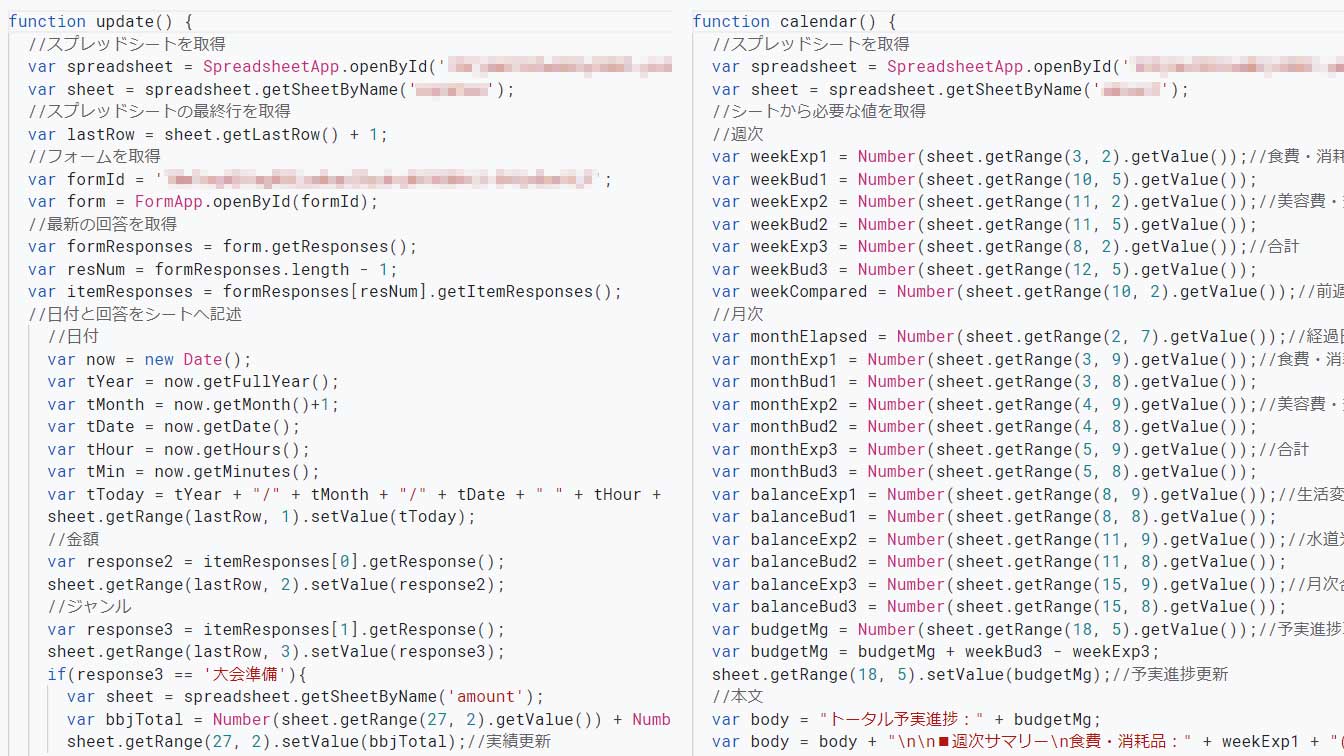This screenshot has height=756, width=1344.
Task: Select the '//ジャンル' comment line
Action: (89, 606)
